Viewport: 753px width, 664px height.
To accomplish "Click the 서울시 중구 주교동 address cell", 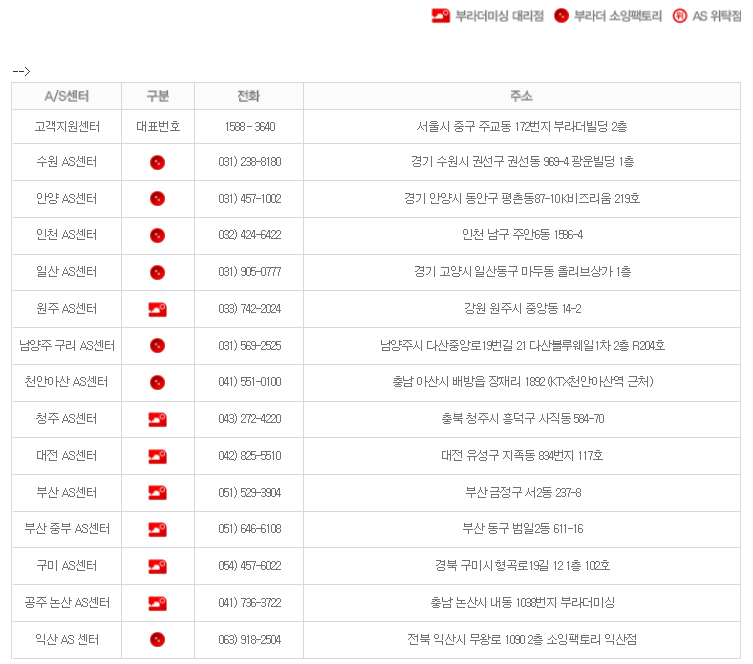I will 522,127.
